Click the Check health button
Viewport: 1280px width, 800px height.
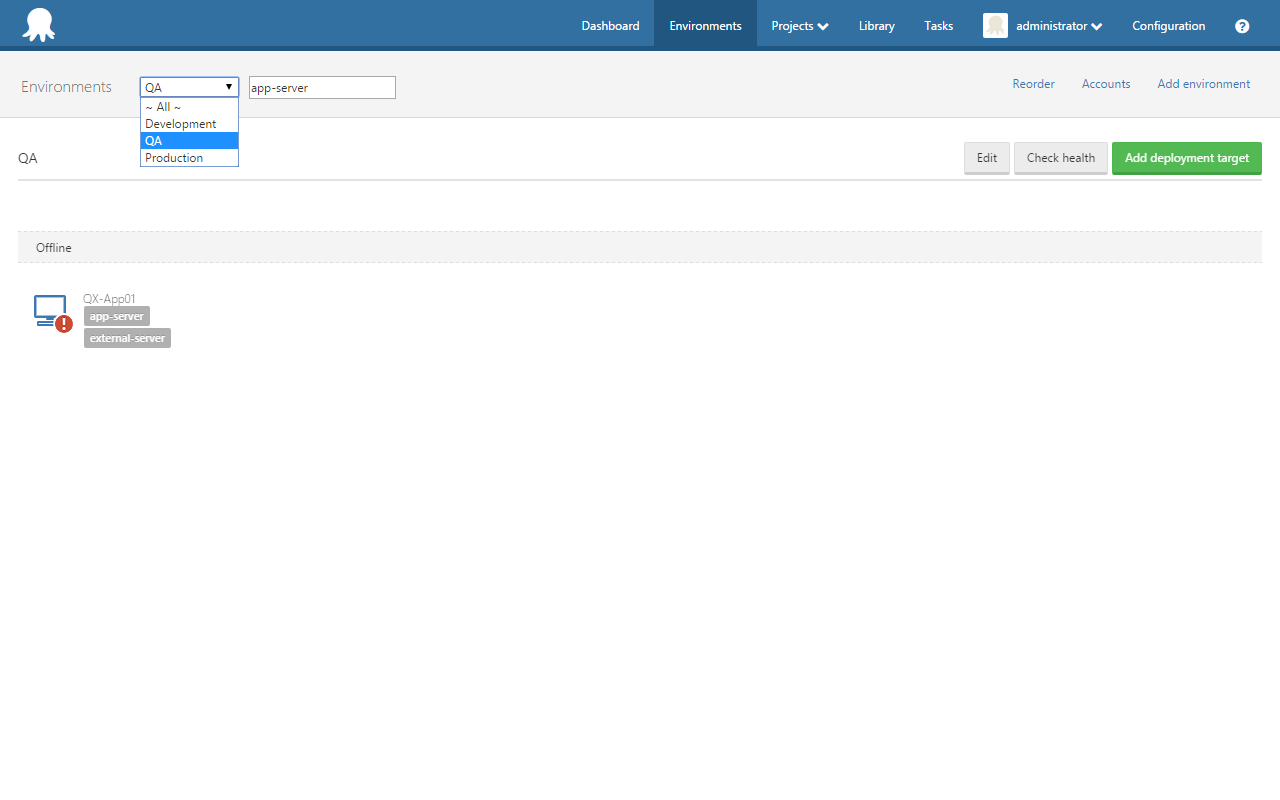[x=1060, y=157]
